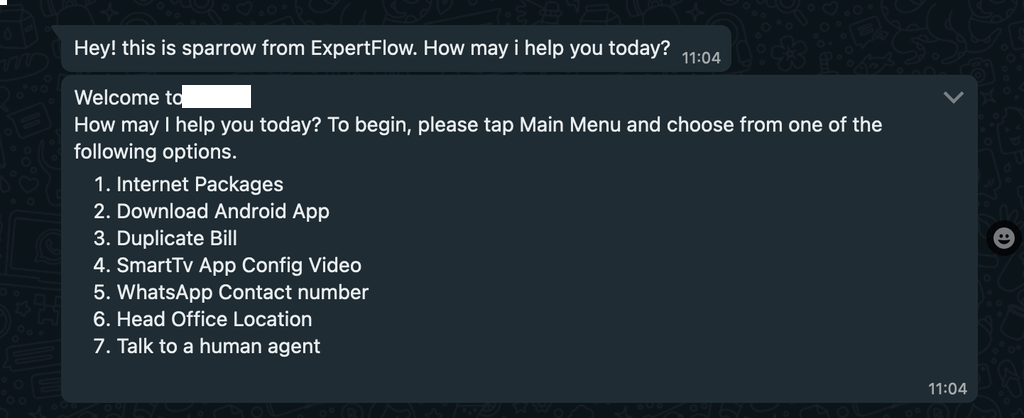Click the WhatsApp Contact number option
The width and height of the screenshot is (1024, 418).
coord(242,292)
